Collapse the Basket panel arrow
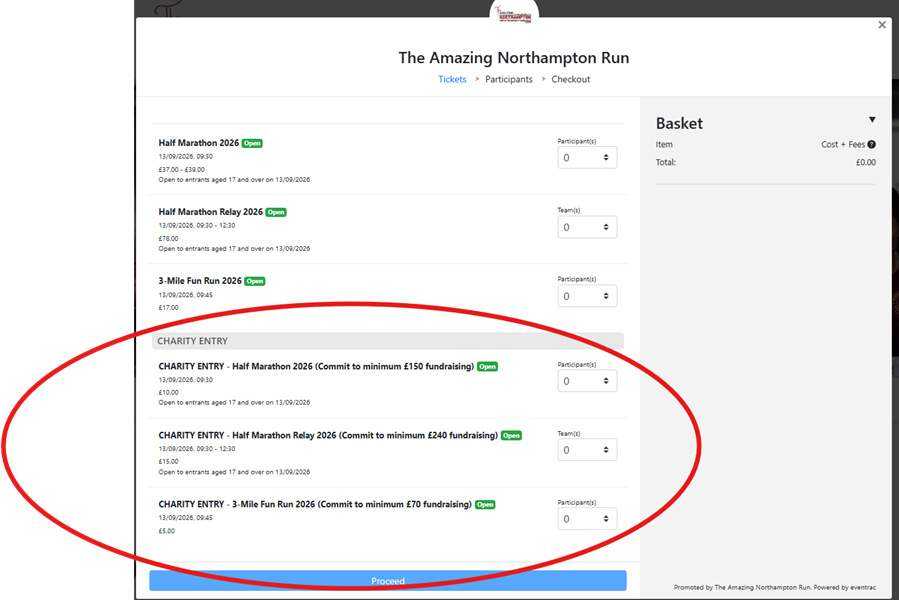The height and width of the screenshot is (600, 899). 872,120
